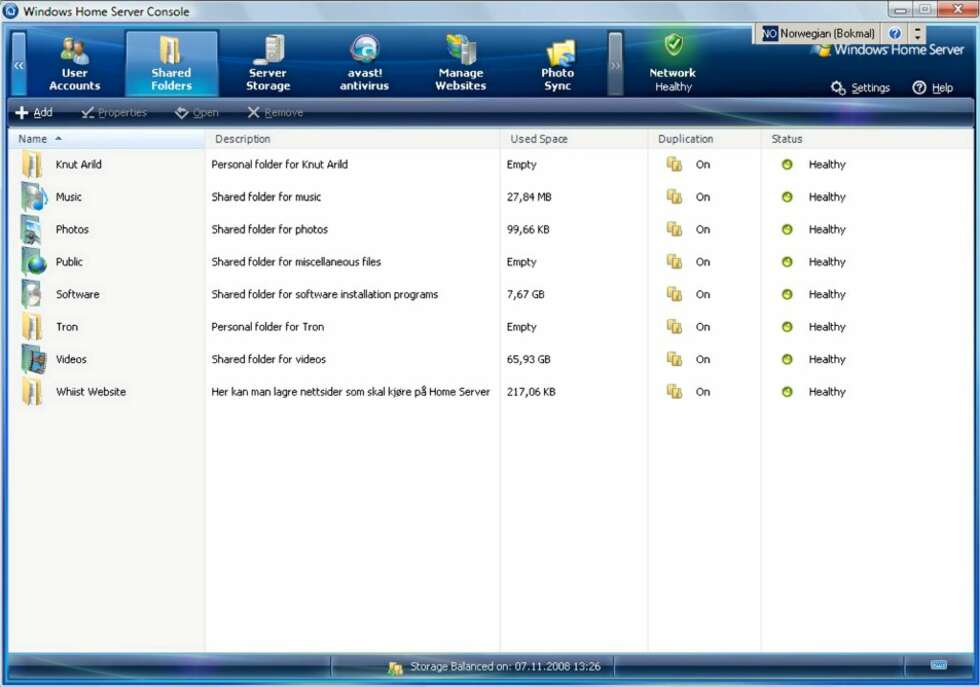980x687 pixels.
Task: Click the '65,93 GB' used space value
Action: [x=528, y=359]
